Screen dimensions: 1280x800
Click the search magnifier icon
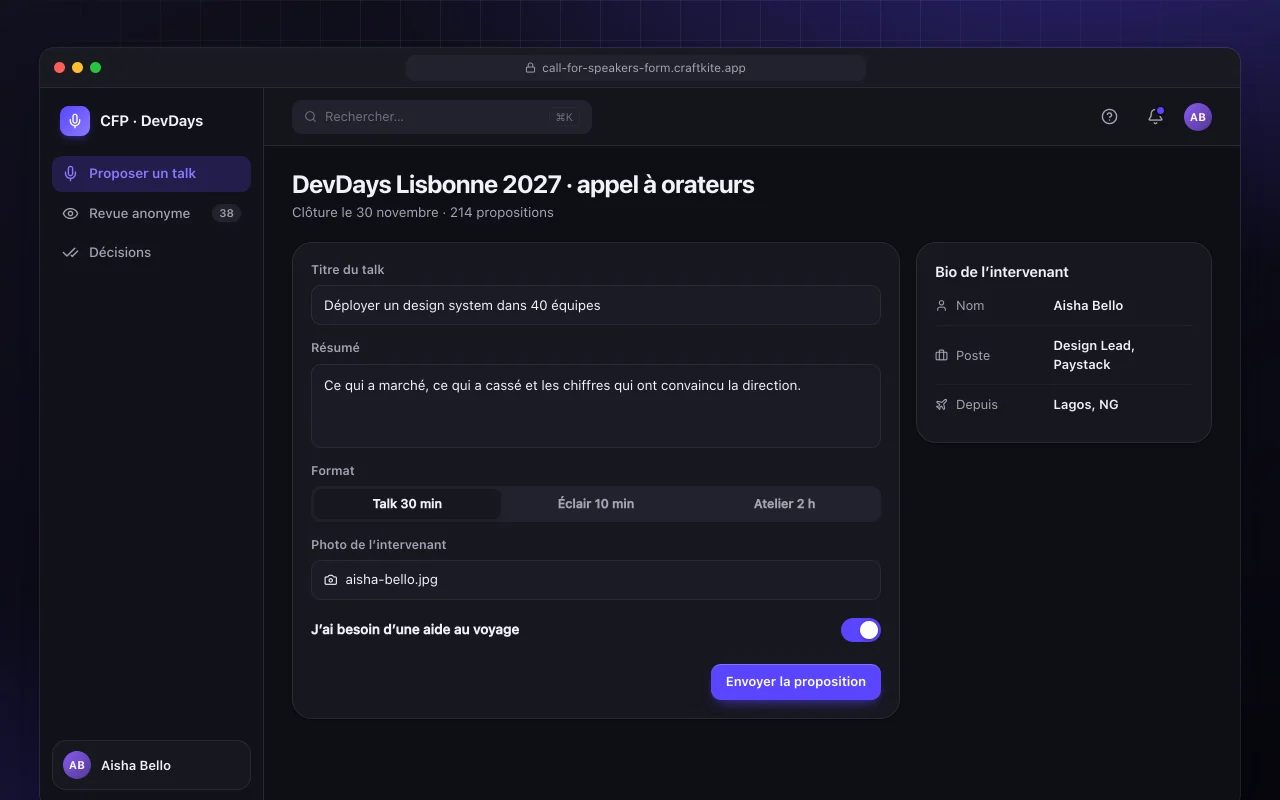(x=311, y=117)
